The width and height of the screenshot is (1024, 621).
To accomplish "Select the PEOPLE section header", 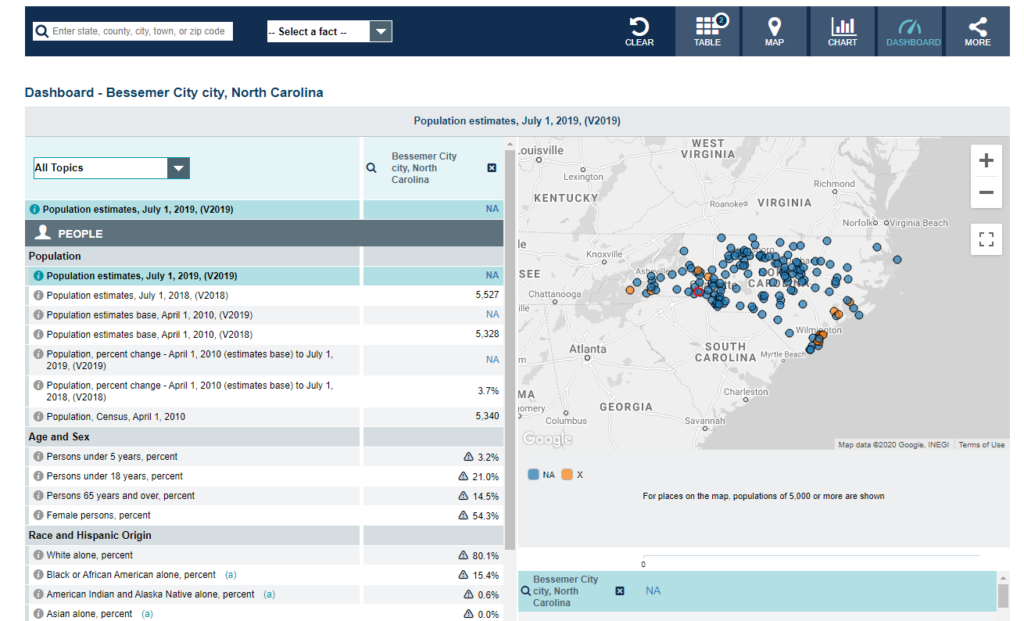I will pos(264,233).
